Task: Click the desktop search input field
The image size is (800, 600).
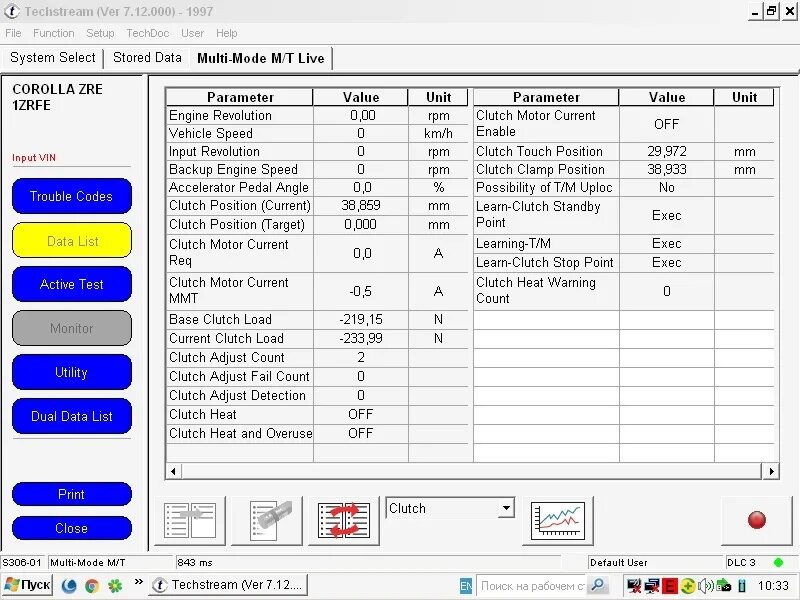Action: point(531,586)
